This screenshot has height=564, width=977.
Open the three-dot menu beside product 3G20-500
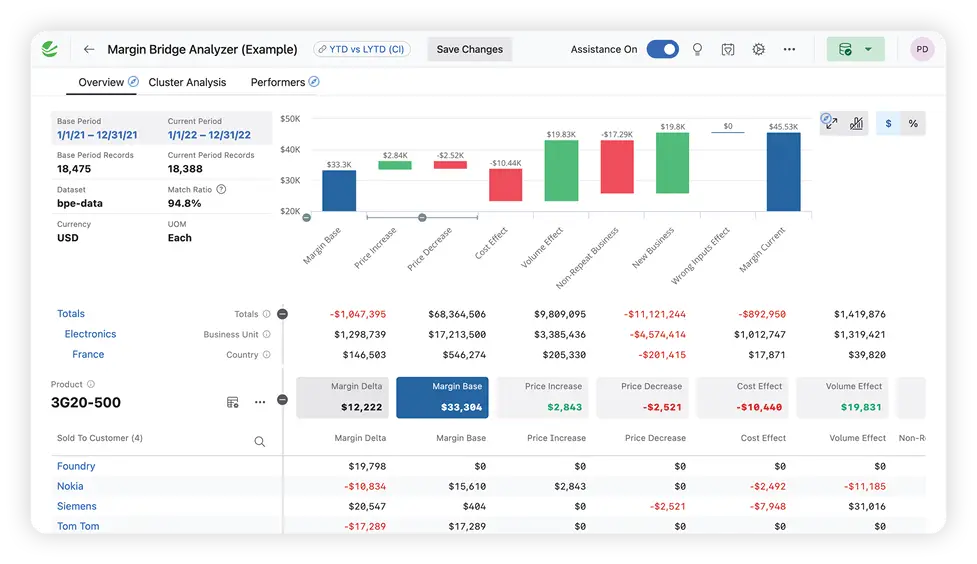tap(260, 402)
